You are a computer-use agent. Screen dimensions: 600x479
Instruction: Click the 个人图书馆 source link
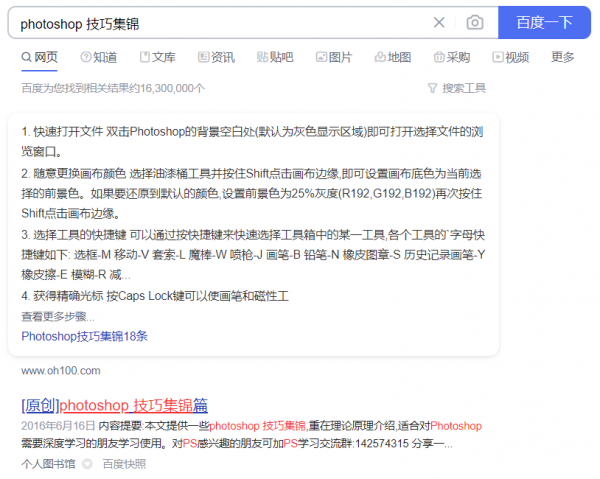coord(49,464)
